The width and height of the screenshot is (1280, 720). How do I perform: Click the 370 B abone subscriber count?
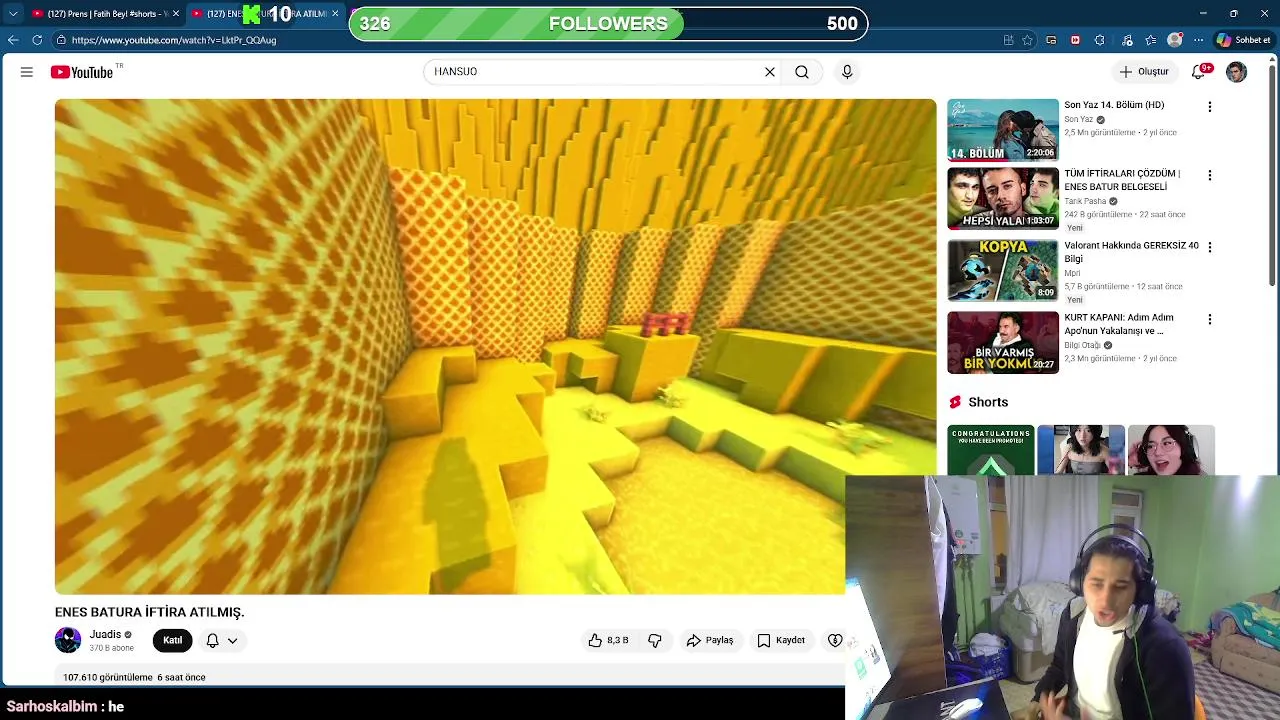[111, 648]
